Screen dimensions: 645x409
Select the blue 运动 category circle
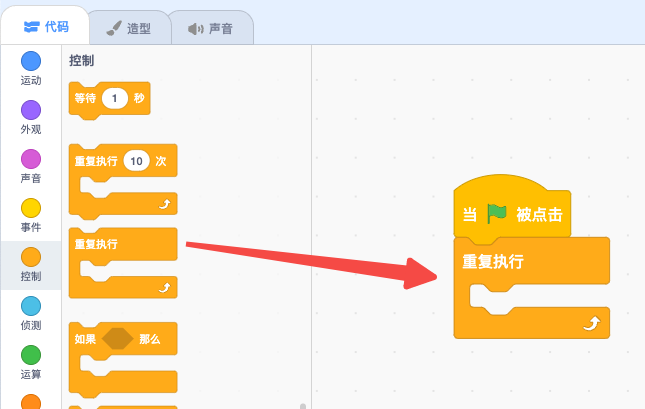[31, 61]
